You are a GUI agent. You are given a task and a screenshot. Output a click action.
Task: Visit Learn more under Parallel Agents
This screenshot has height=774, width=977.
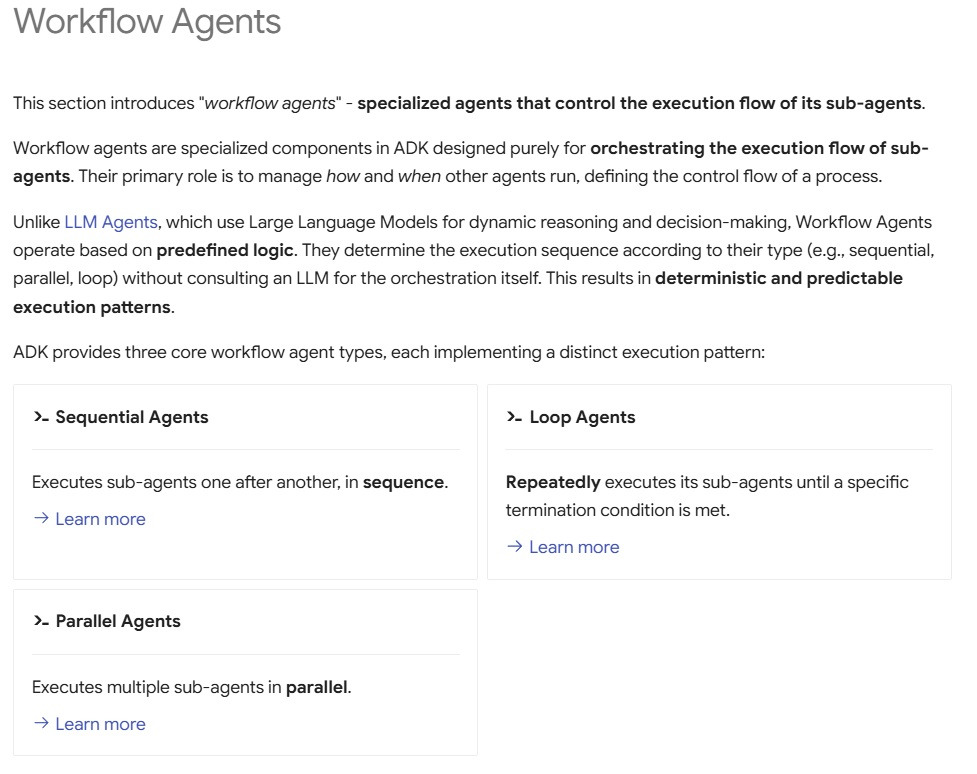(100, 724)
